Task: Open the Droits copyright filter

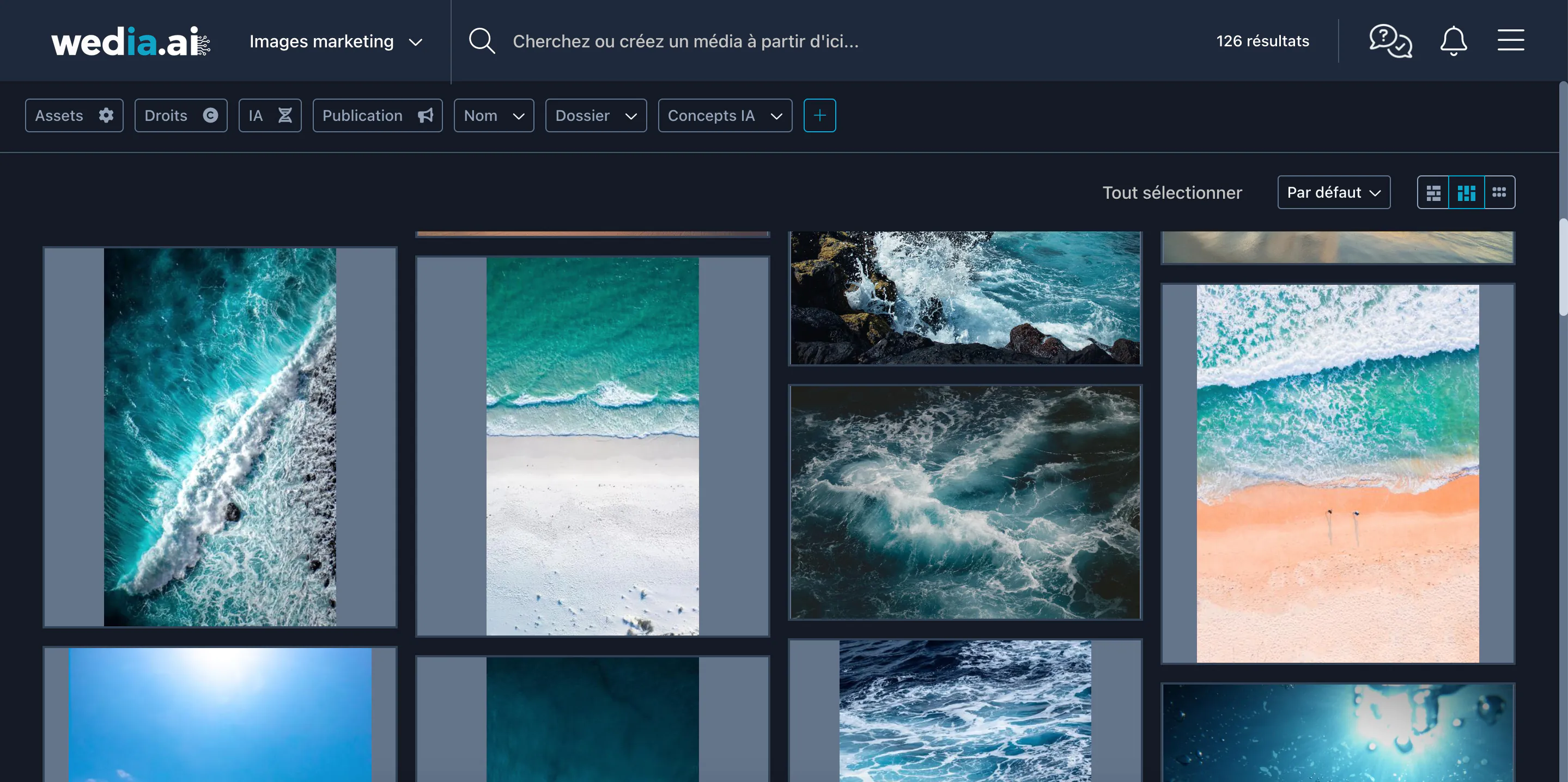Action: pyautogui.click(x=180, y=115)
